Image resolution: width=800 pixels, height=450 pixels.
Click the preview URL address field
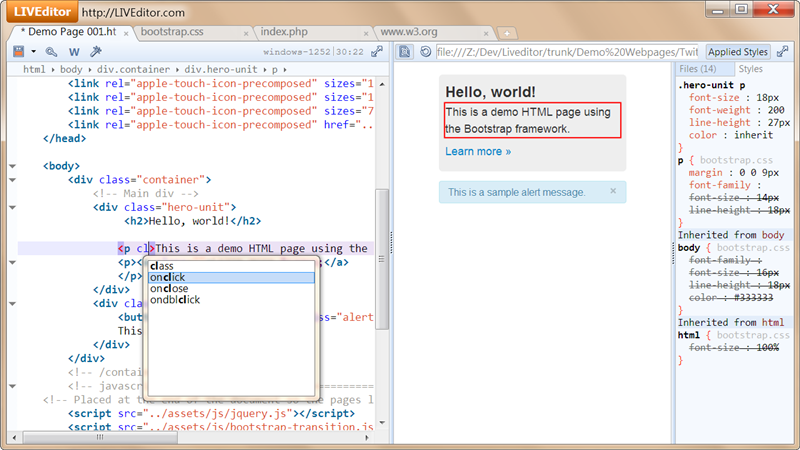pyautogui.click(x=567, y=52)
